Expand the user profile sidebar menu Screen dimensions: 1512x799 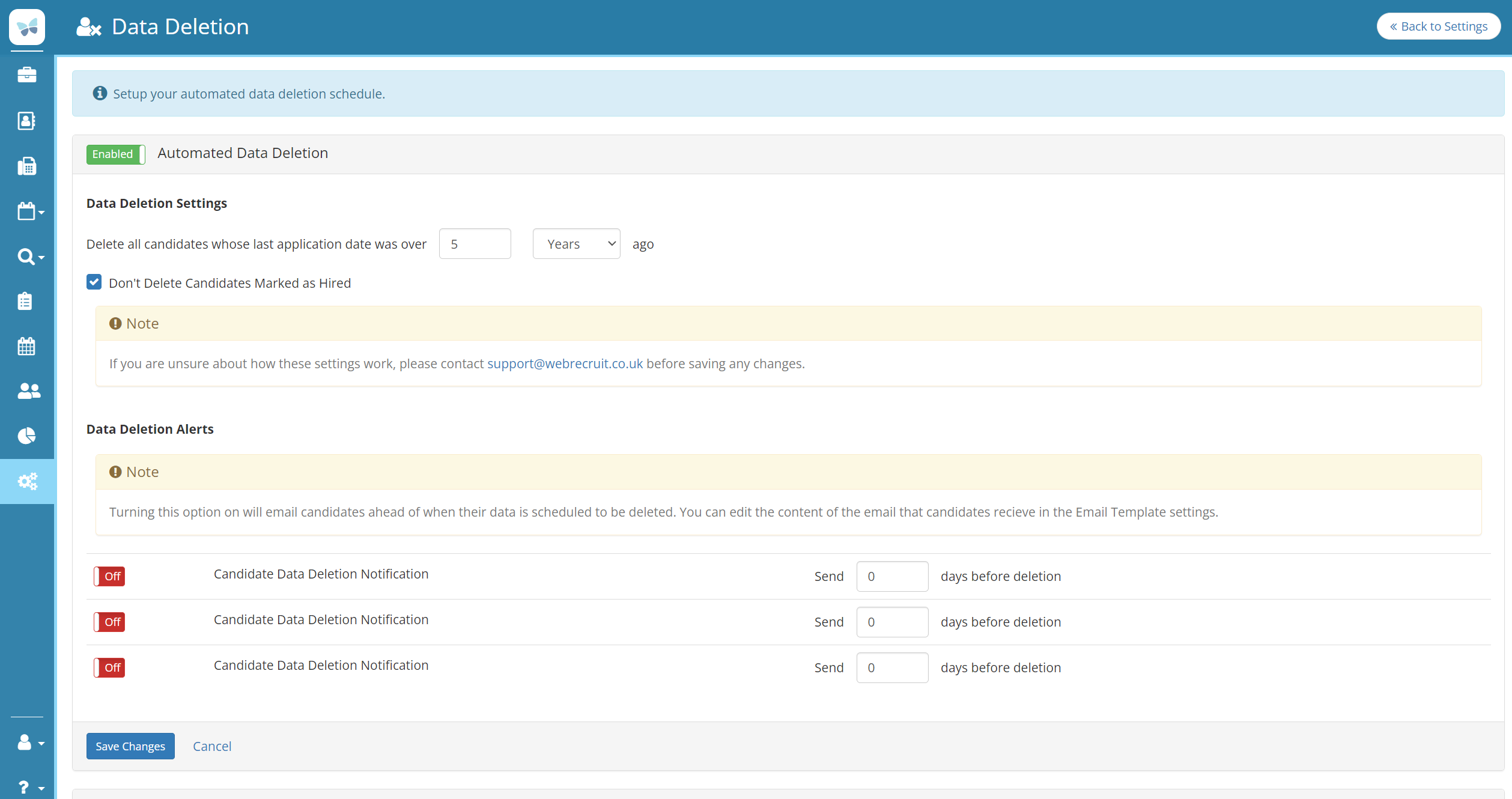30,743
